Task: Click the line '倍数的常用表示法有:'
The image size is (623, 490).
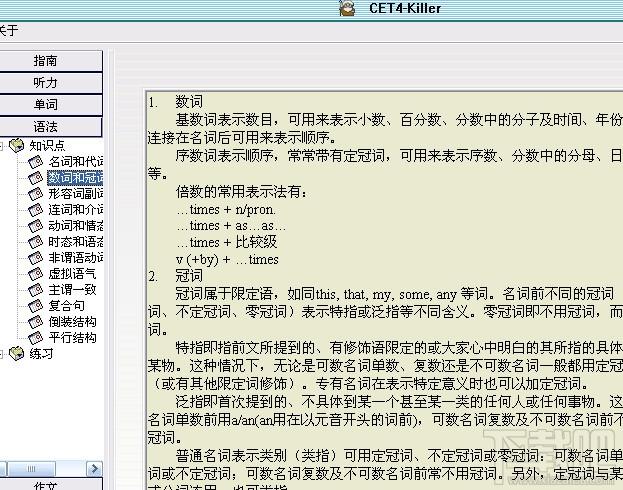Action: click(x=242, y=192)
